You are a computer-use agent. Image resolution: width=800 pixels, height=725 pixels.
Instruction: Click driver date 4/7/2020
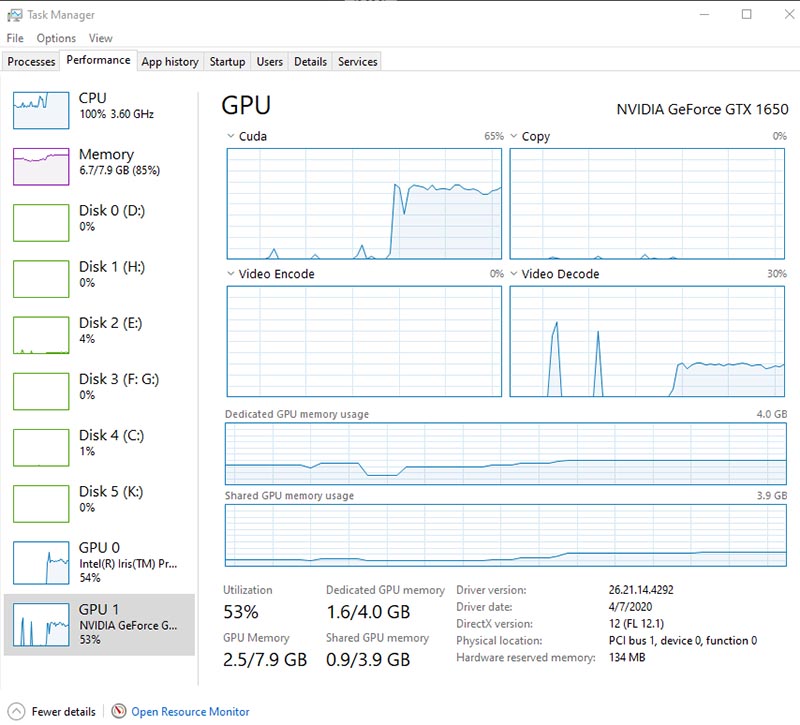(x=630, y=607)
